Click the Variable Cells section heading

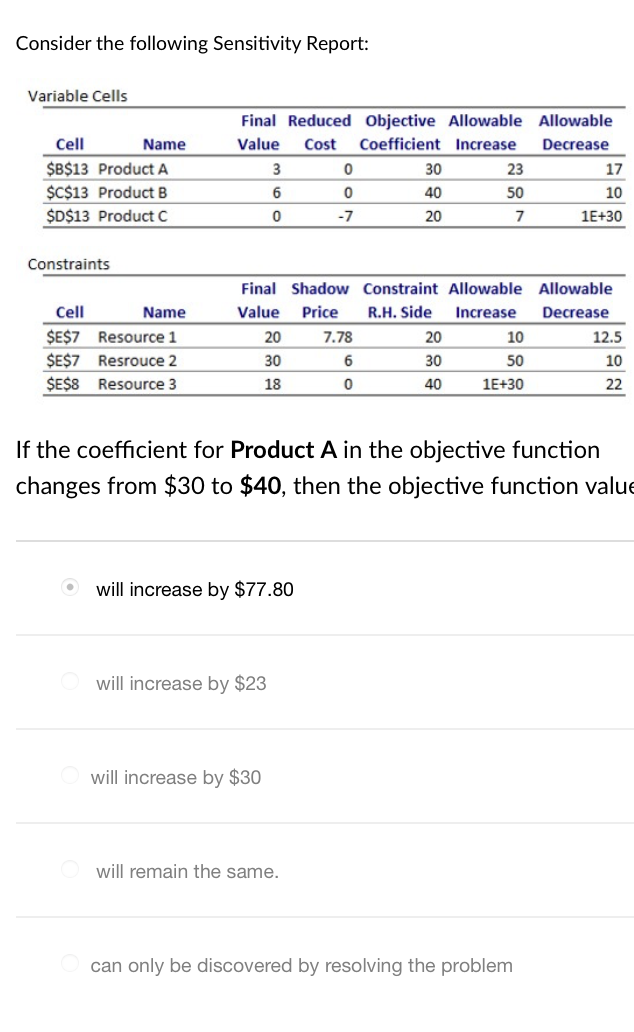[x=77, y=96]
